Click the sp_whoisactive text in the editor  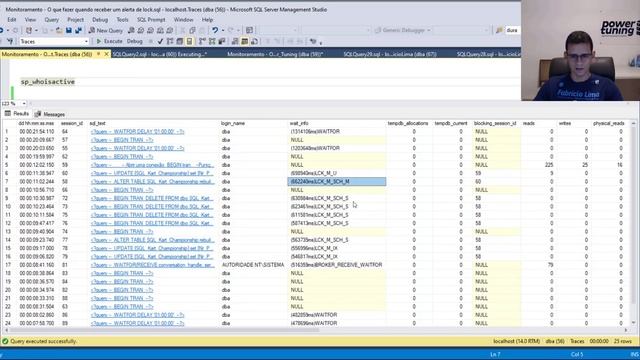pyautogui.click(x=48, y=82)
